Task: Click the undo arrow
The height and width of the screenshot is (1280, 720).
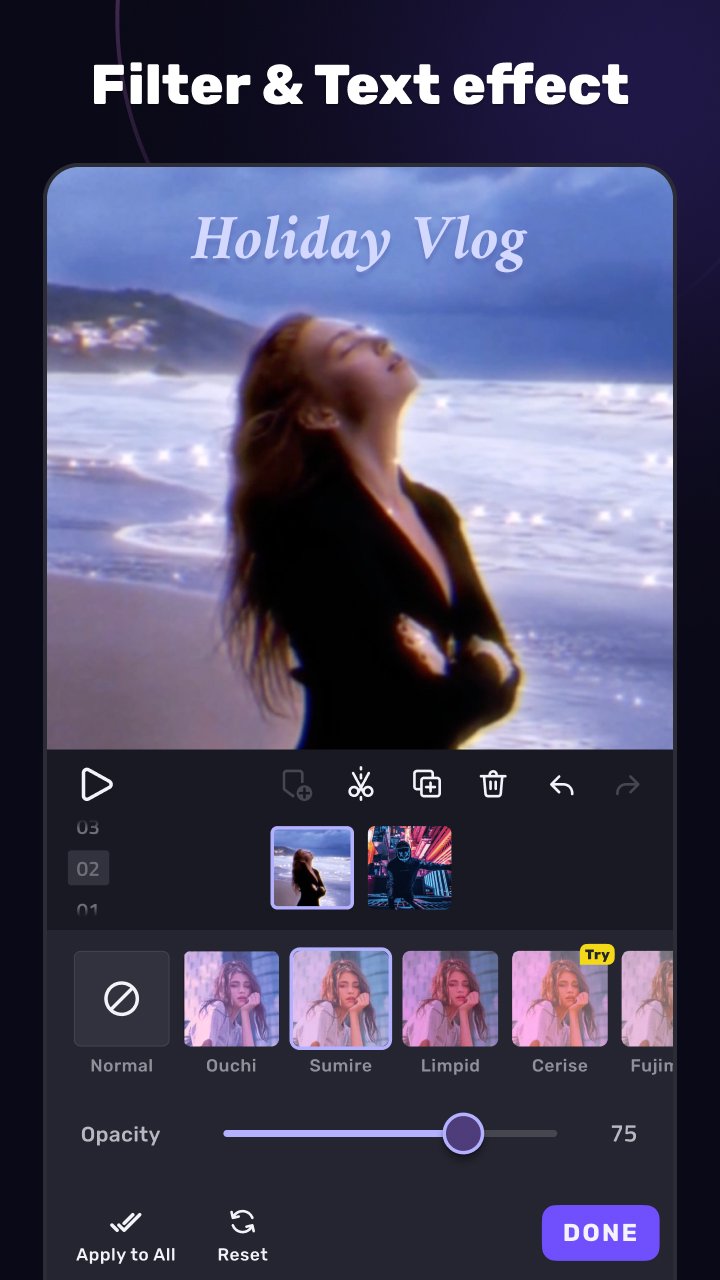Action: [x=562, y=786]
